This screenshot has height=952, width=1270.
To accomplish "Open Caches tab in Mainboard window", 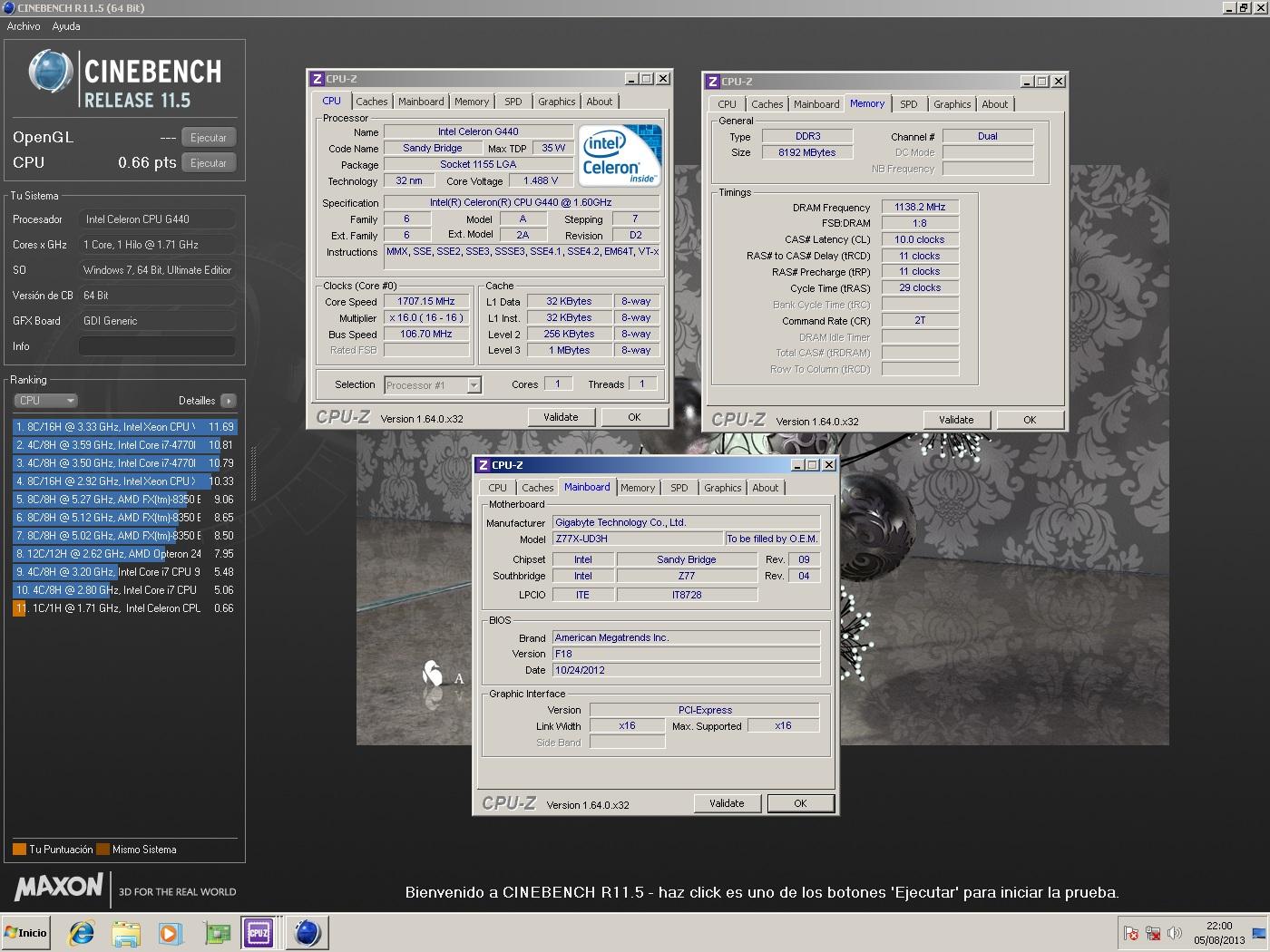I will click(x=537, y=488).
